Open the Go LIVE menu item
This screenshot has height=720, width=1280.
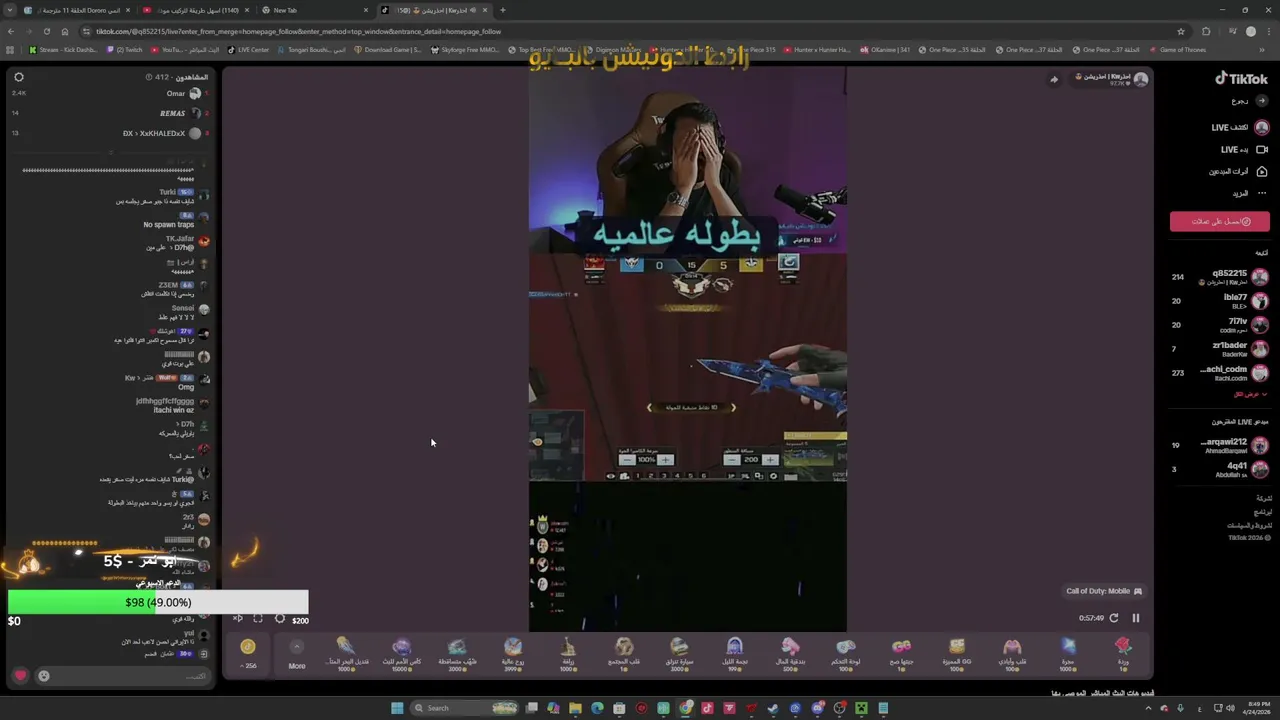1244,150
